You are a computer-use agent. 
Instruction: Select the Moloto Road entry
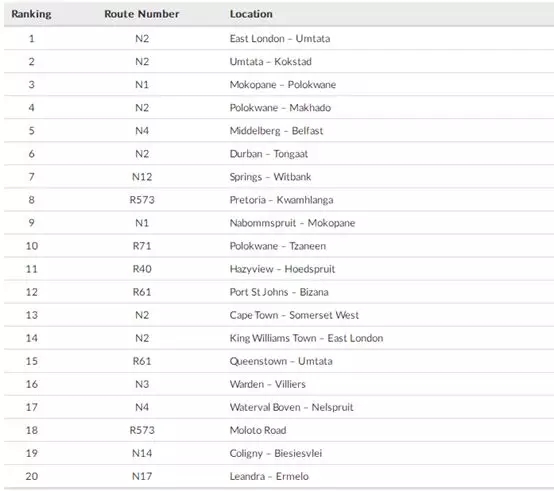(258, 430)
